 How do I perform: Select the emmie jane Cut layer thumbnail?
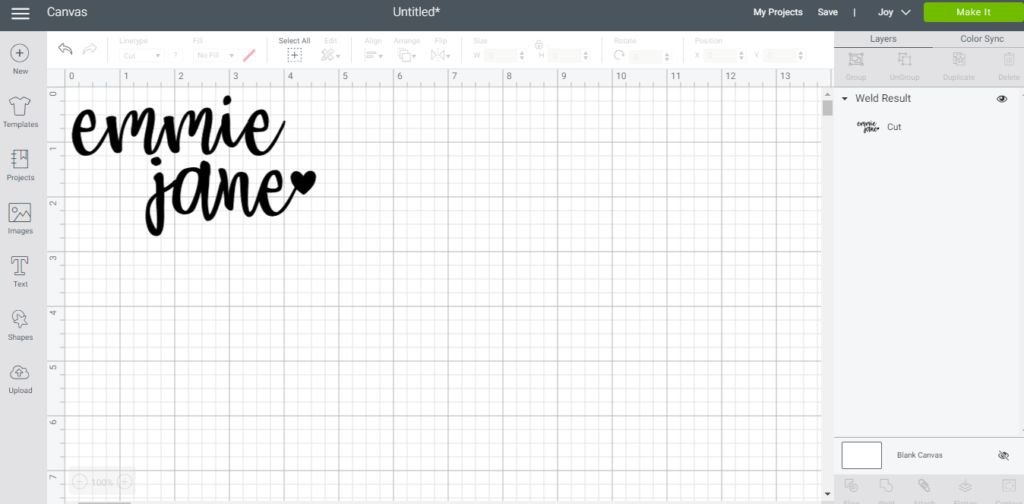coord(868,127)
